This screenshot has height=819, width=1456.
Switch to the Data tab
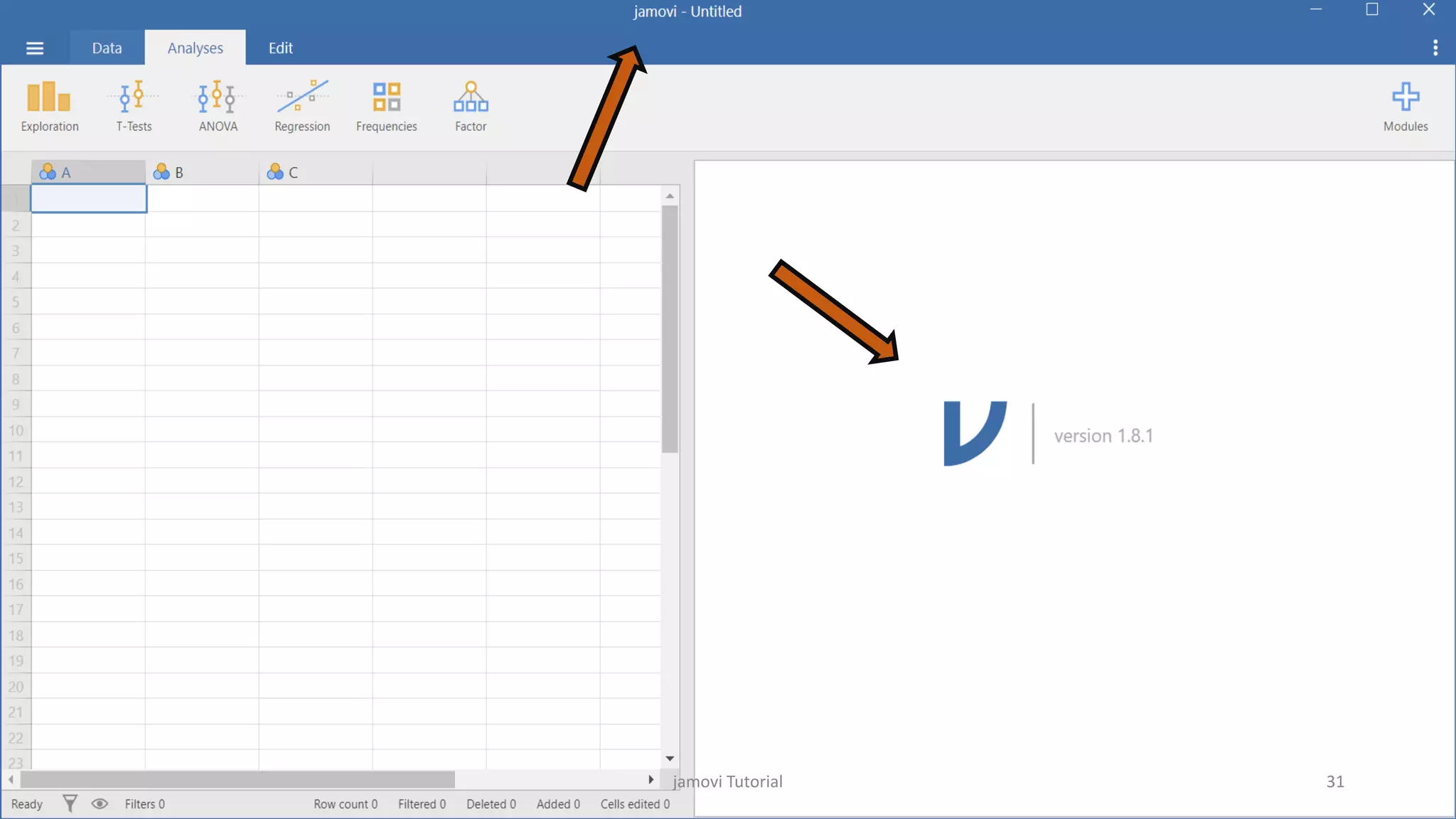tap(107, 48)
